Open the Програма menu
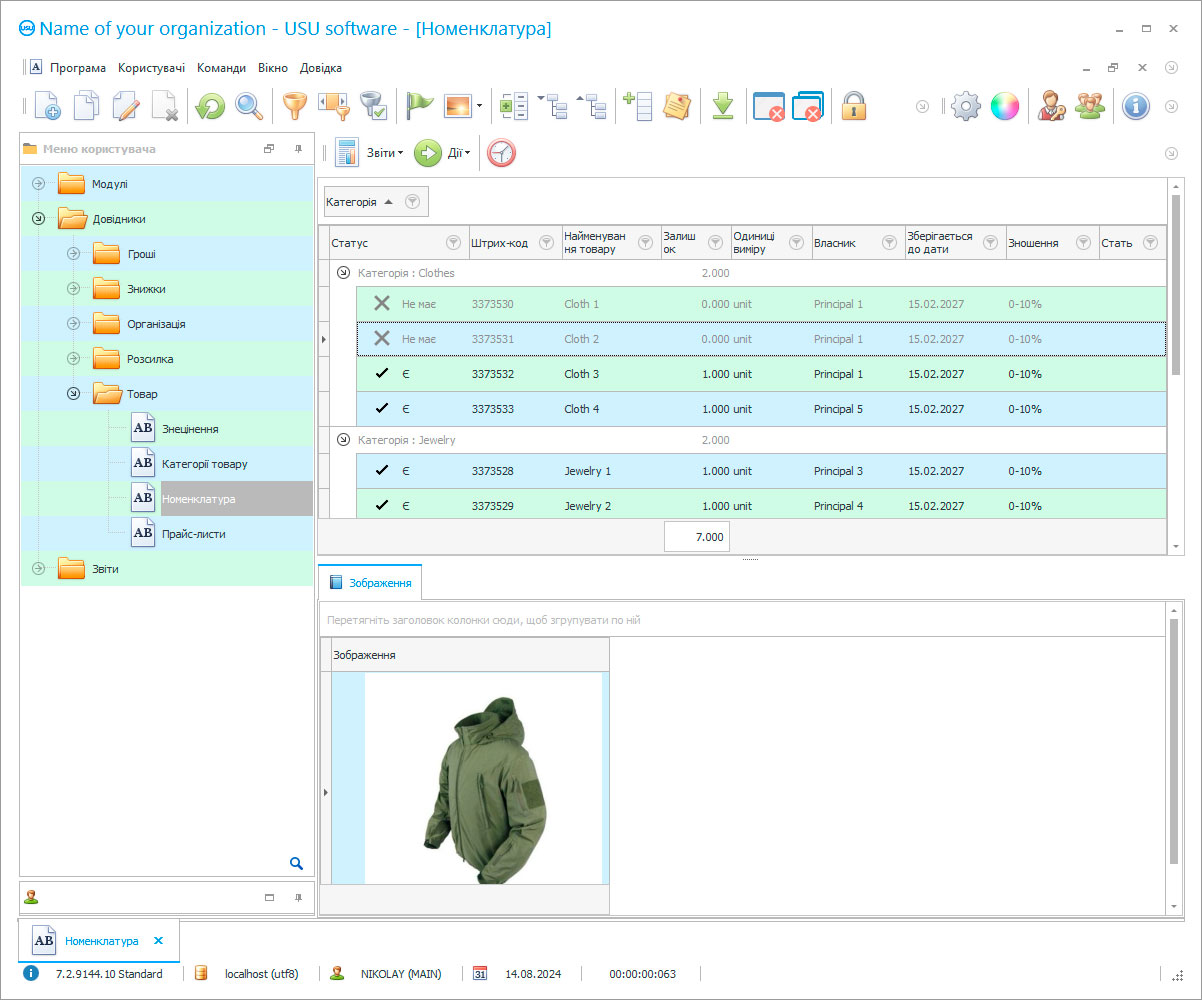This screenshot has height=1000, width=1202. coord(78,68)
